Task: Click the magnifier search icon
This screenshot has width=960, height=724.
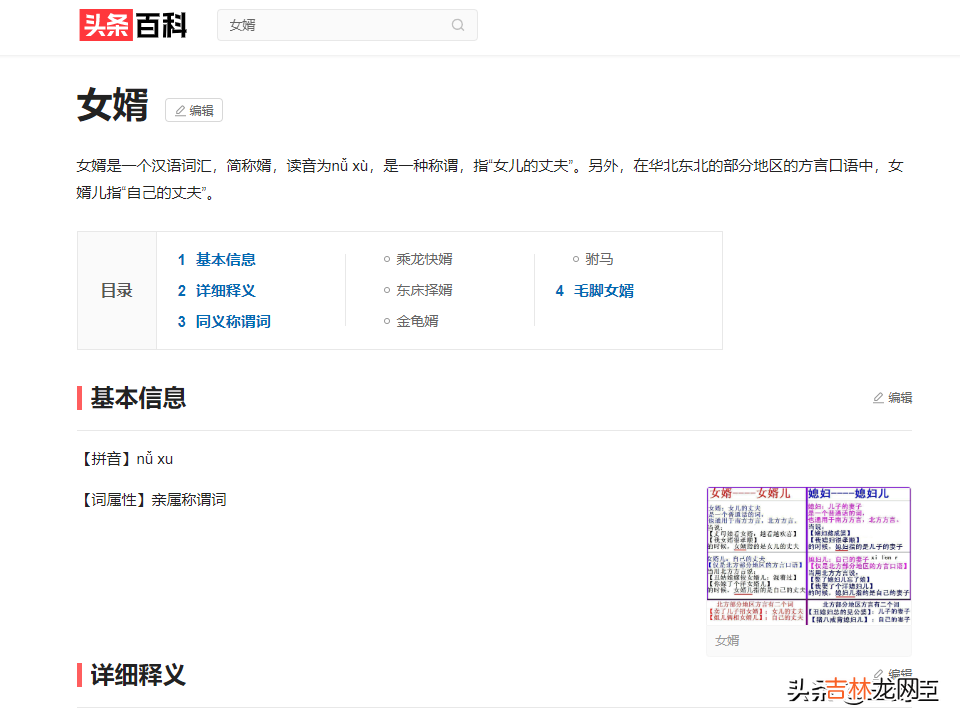Action: 458,25
